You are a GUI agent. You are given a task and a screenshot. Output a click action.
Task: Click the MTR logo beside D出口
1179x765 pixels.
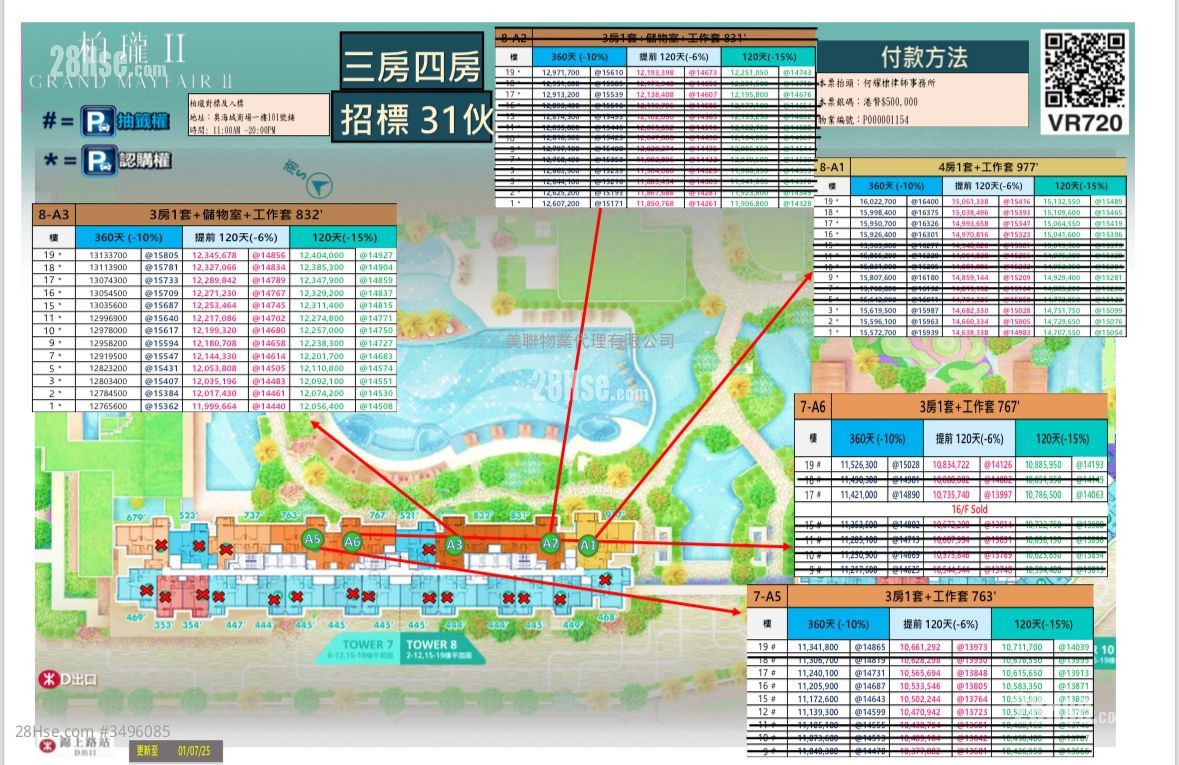pos(48,679)
